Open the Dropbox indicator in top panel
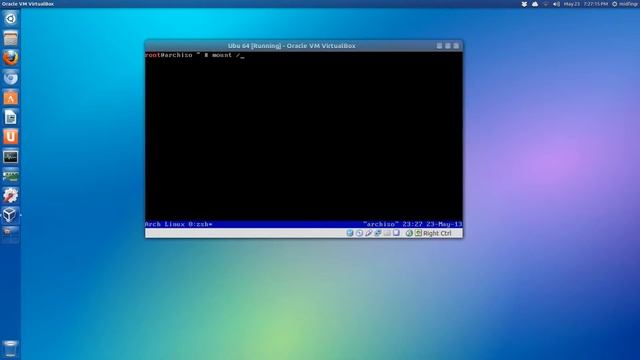 pyautogui.click(x=524, y=4)
